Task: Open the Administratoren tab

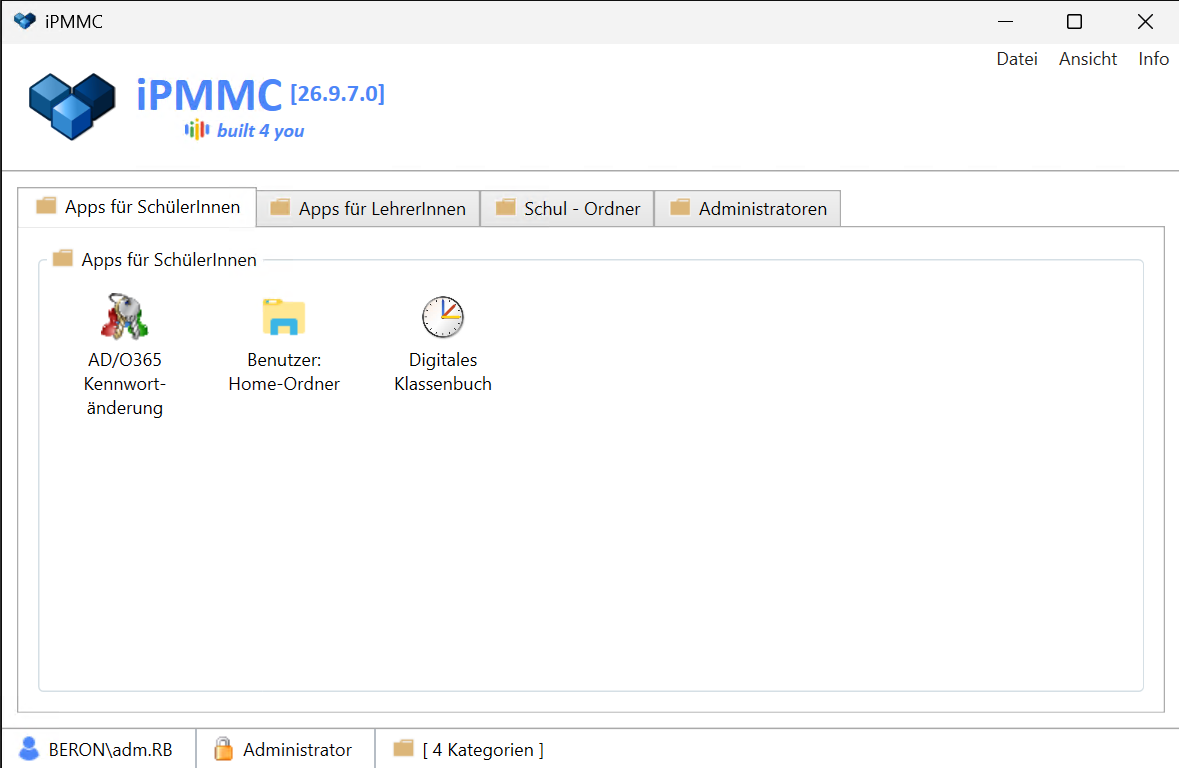Action: click(747, 208)
